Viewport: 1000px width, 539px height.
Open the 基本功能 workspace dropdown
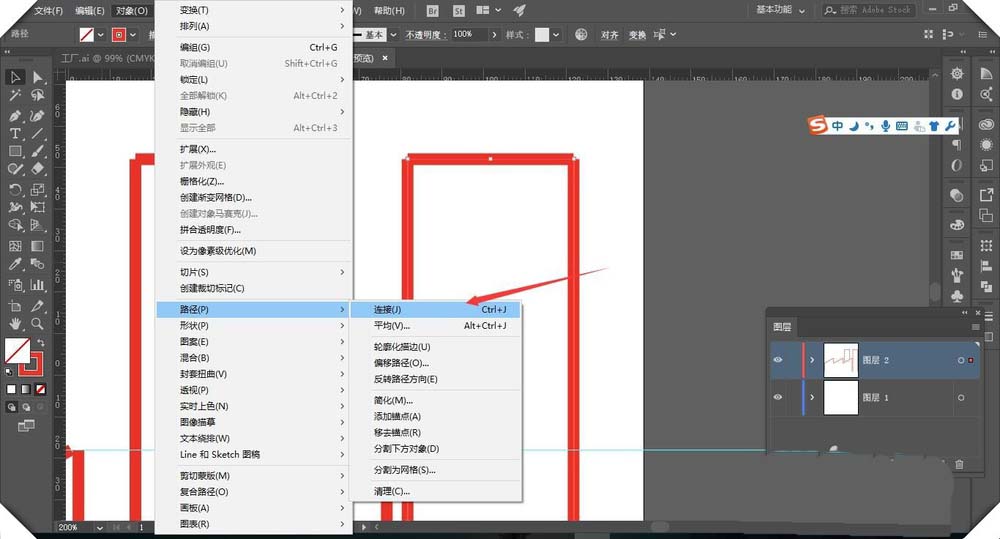(780, 10)
